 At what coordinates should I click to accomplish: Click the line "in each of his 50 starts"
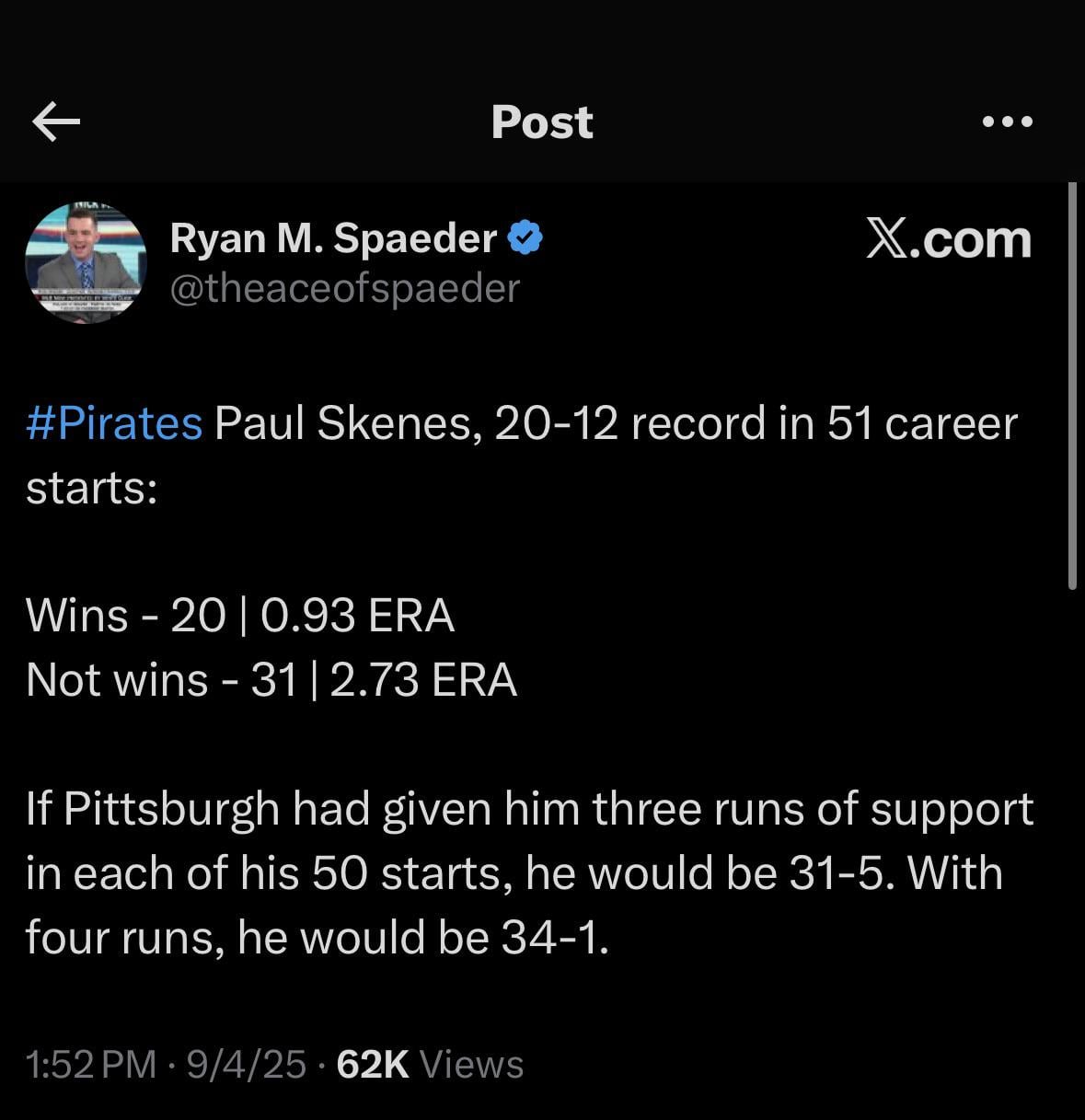[x=267, y=873]
